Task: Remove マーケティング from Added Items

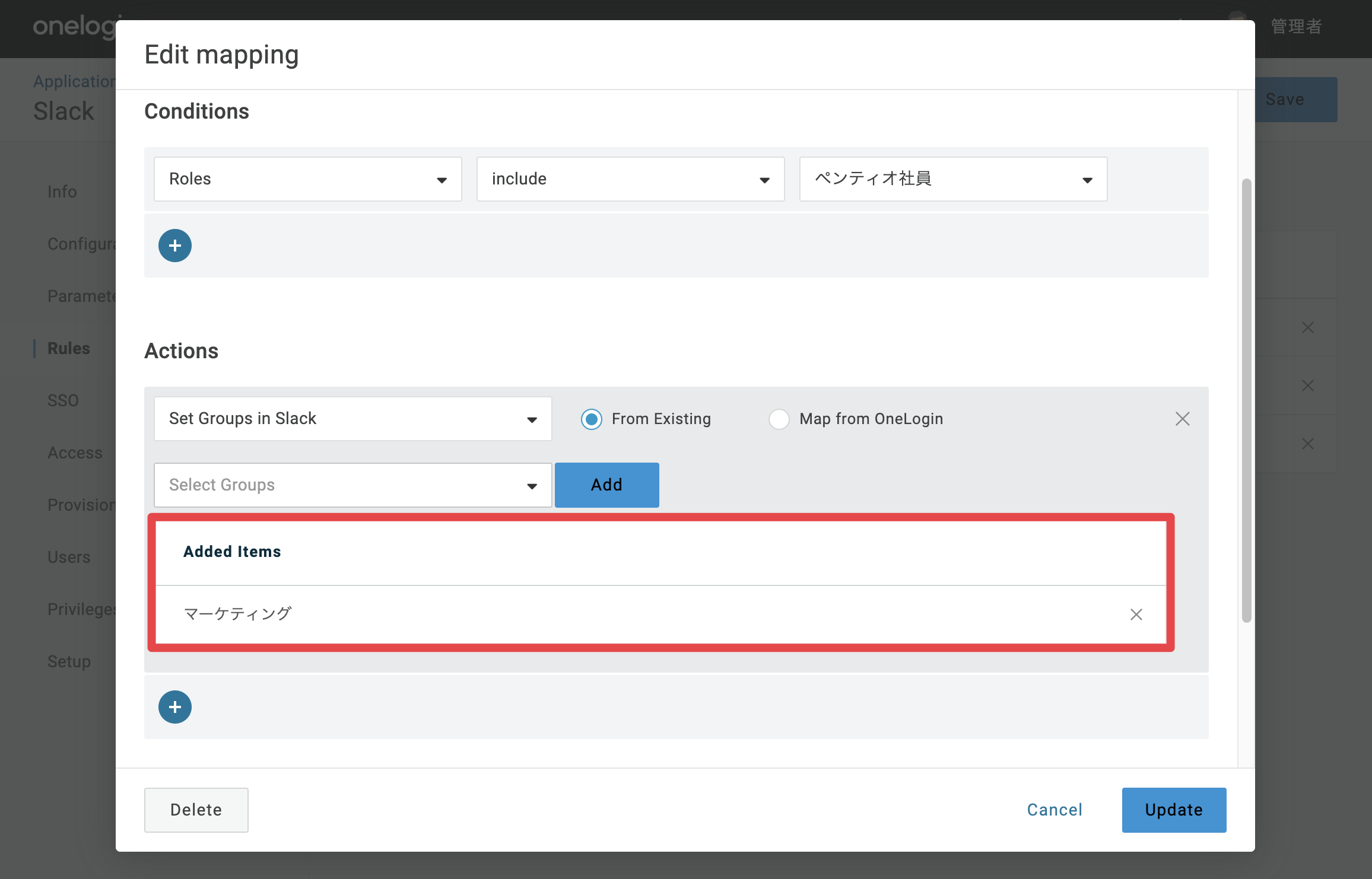Action: click(x=1136, y=614)
